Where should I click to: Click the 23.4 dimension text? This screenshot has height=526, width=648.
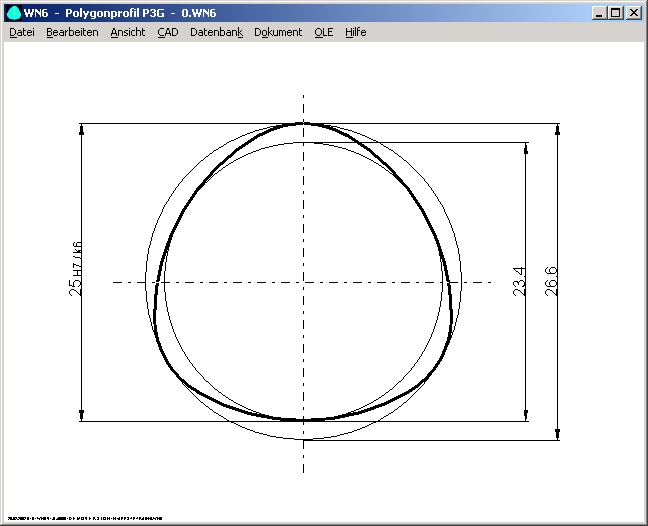(518, 281)
